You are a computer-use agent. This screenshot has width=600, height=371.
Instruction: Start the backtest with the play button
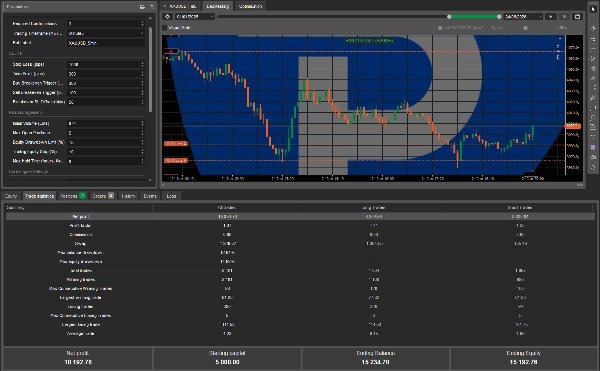[551, 16]
